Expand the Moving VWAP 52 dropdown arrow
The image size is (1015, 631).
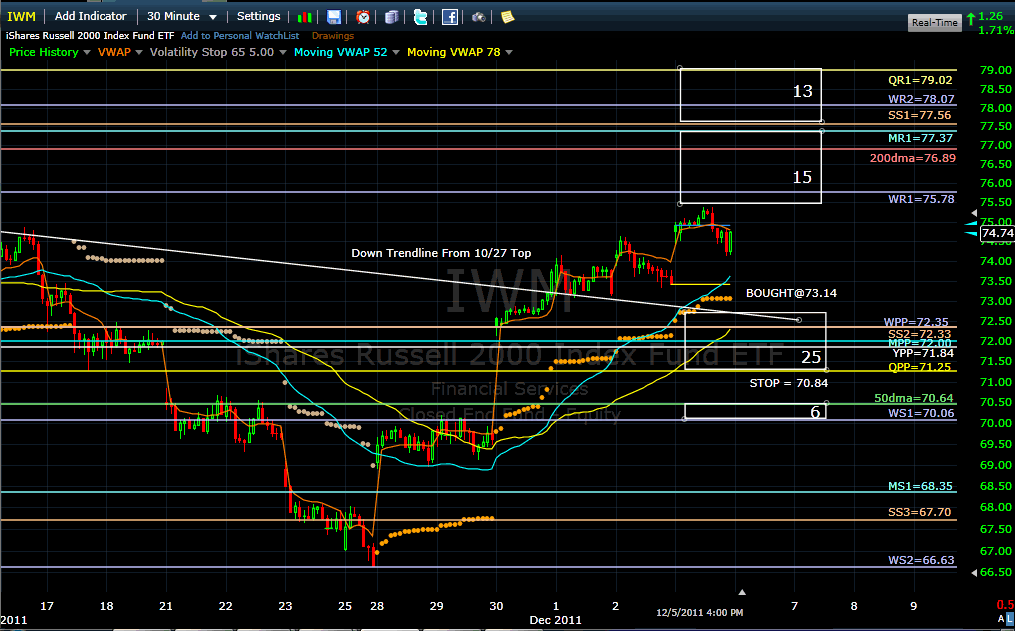(x=396, y=52)
